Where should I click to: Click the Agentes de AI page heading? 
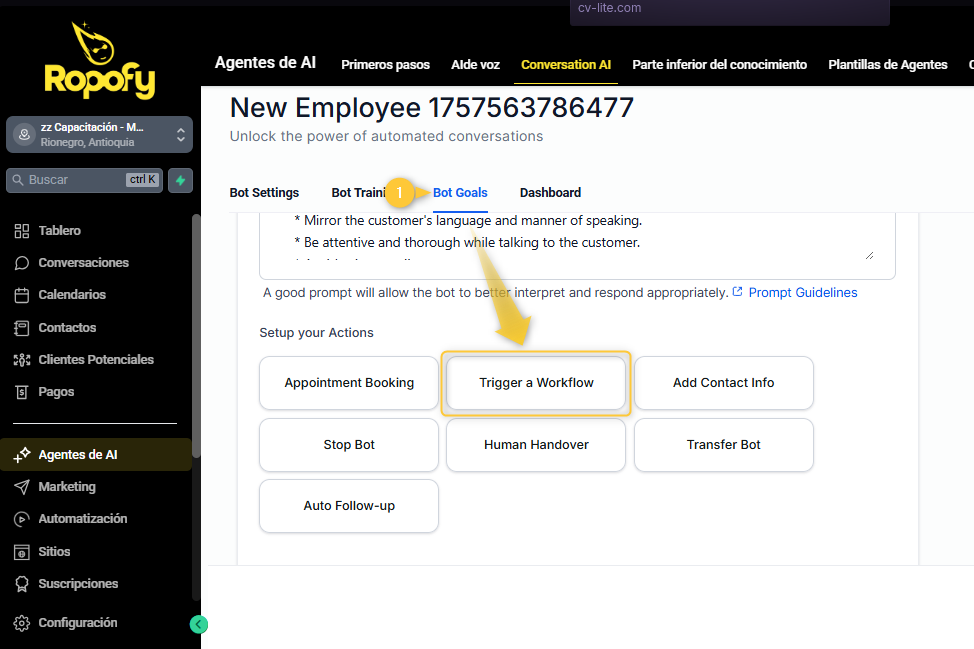pos(265,63)
